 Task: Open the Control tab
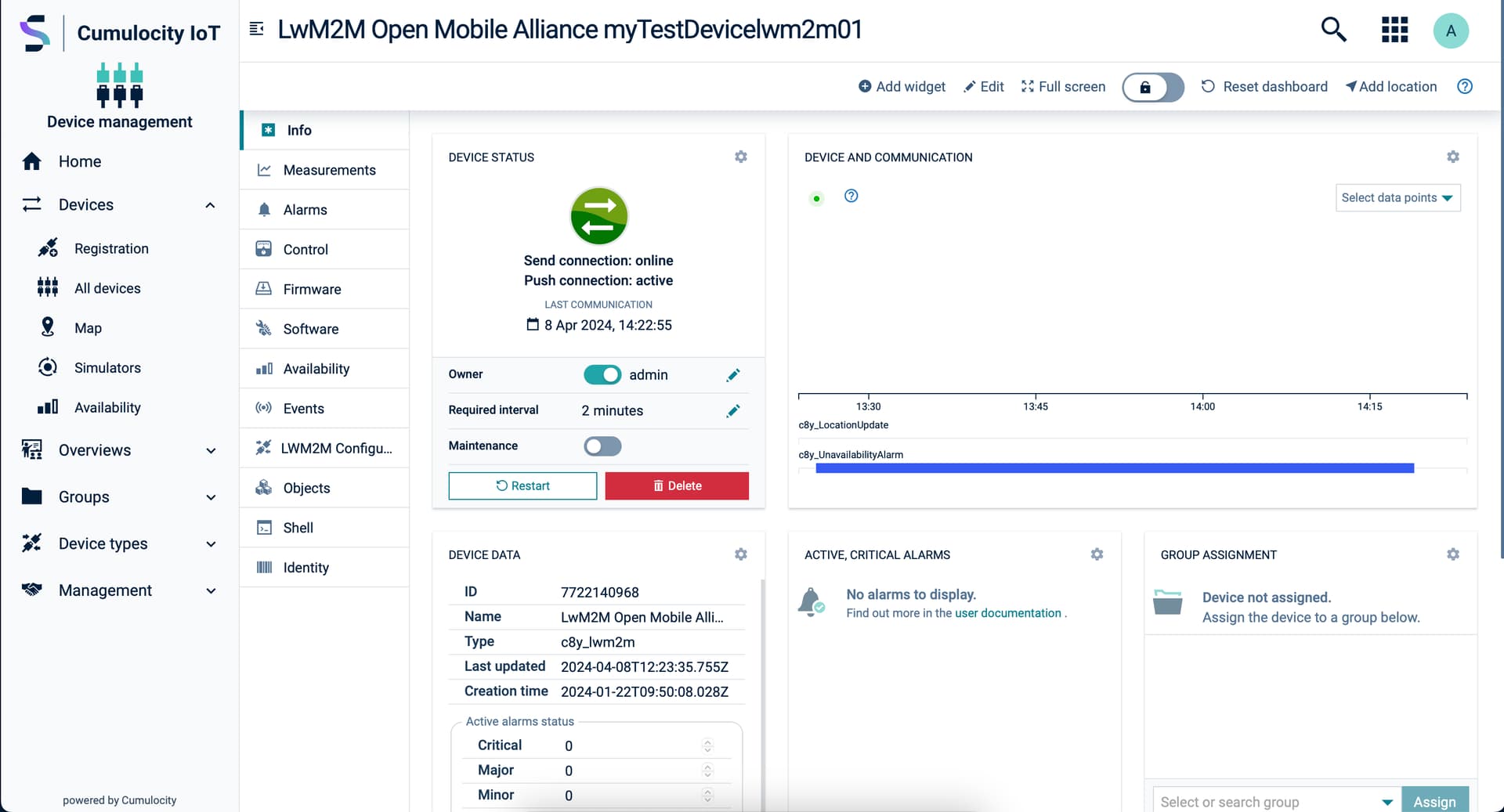pos(325,249)
